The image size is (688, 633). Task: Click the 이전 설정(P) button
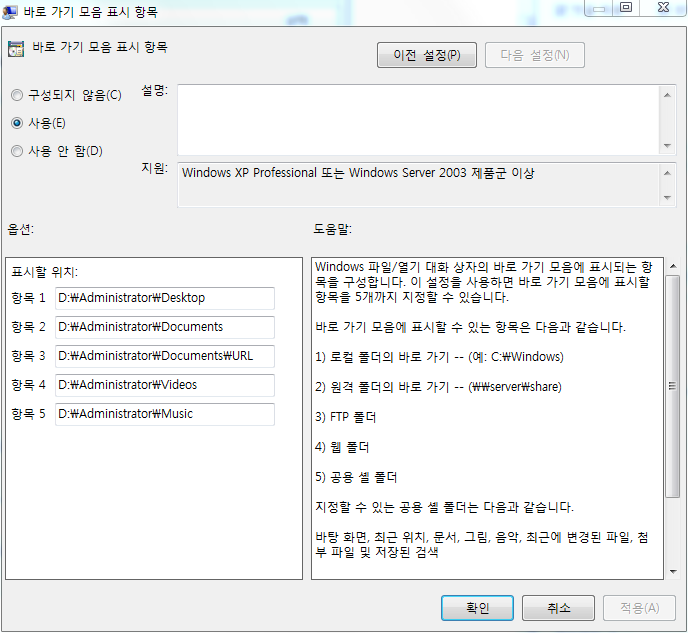426,55
